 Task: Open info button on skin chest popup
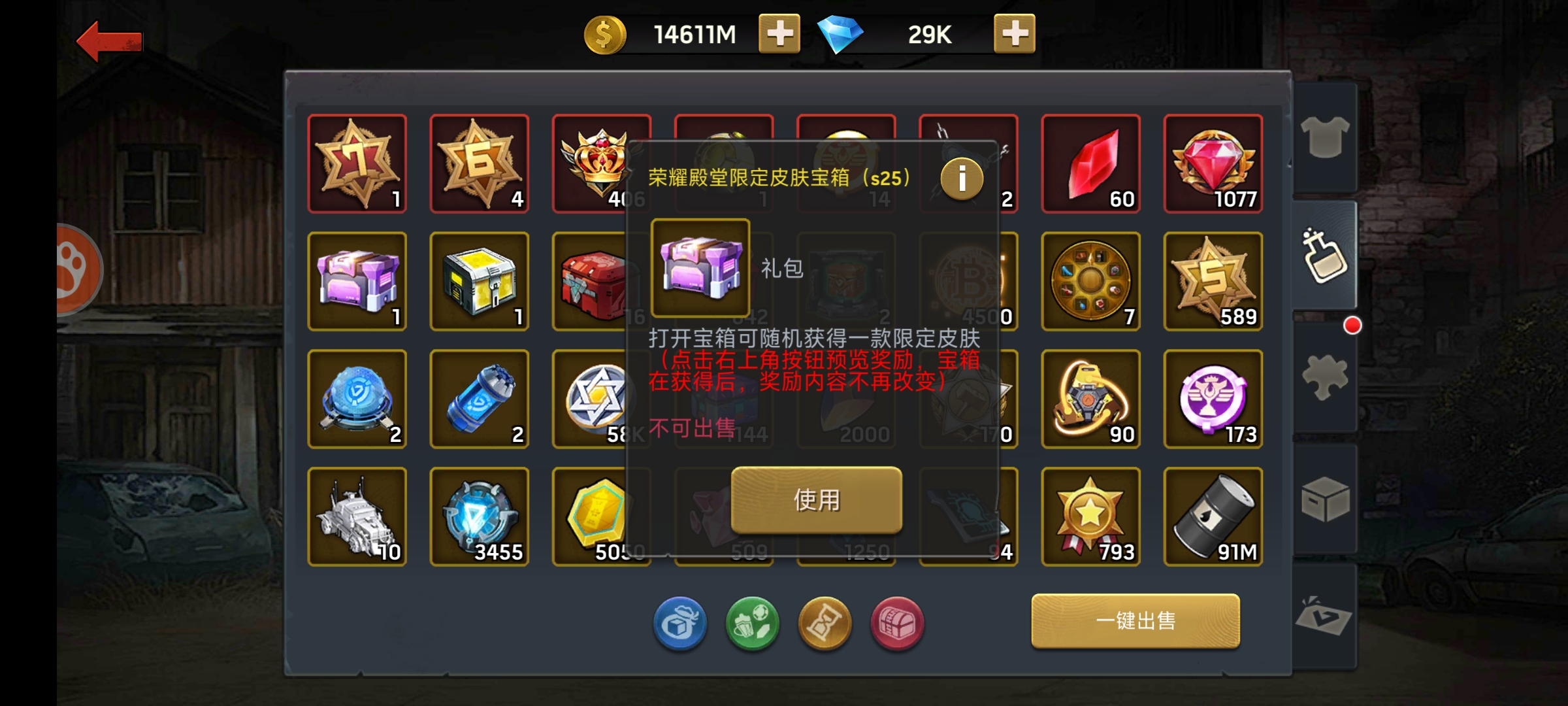(962, 178)
